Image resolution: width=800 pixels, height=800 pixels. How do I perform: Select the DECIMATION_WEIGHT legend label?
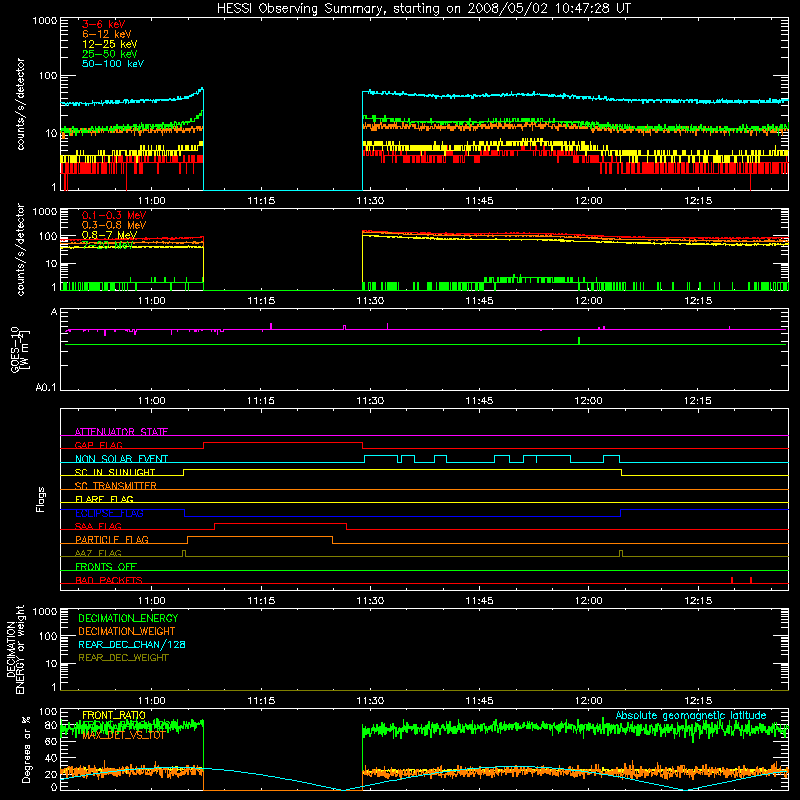[127, 632]
